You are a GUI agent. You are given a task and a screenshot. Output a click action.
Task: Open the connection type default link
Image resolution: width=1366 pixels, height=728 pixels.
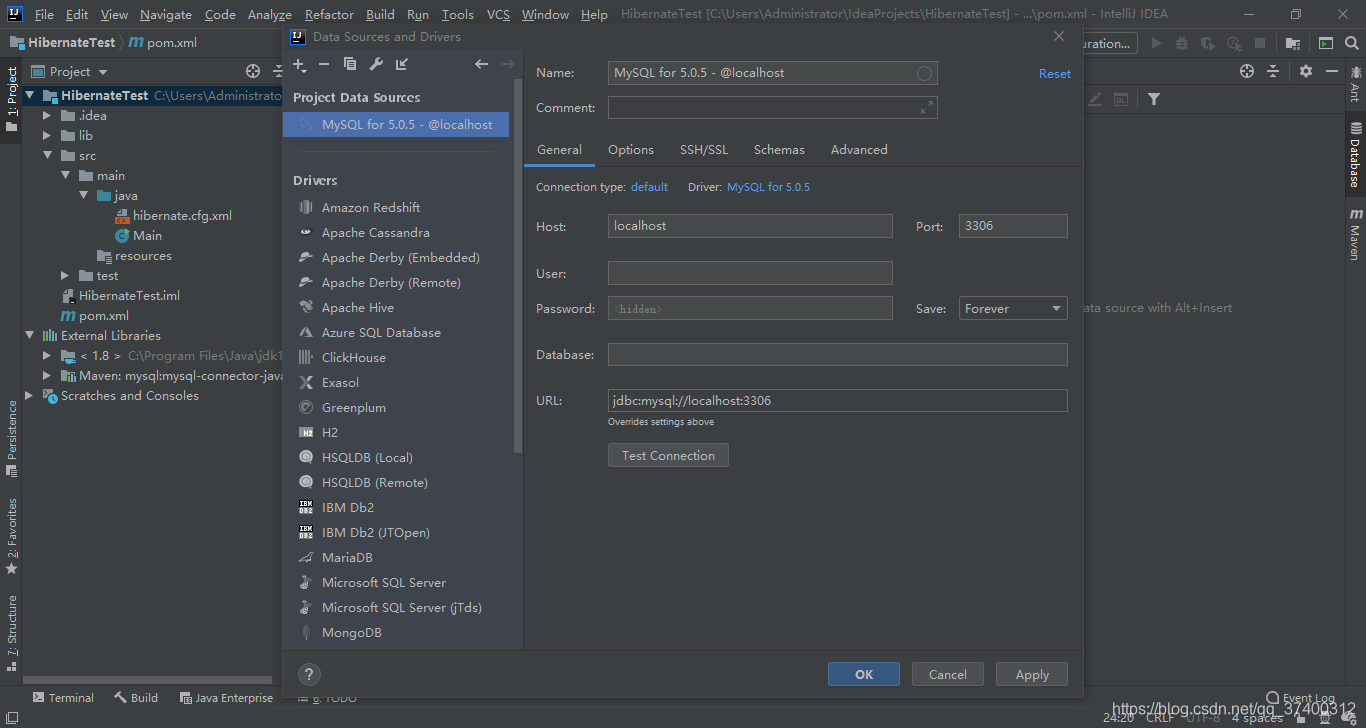click(649, 187)
